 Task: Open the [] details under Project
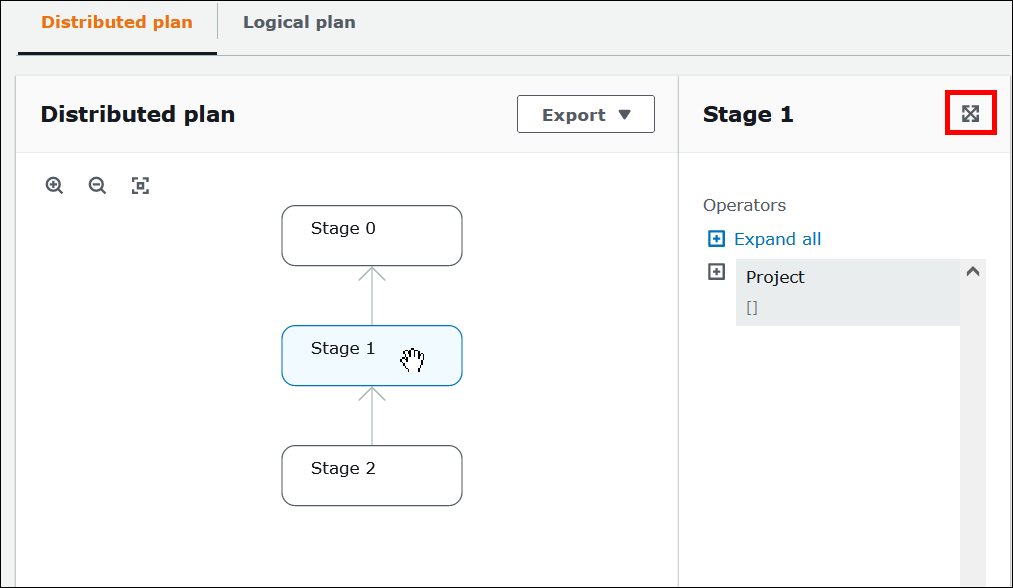[x=751, y=307]
